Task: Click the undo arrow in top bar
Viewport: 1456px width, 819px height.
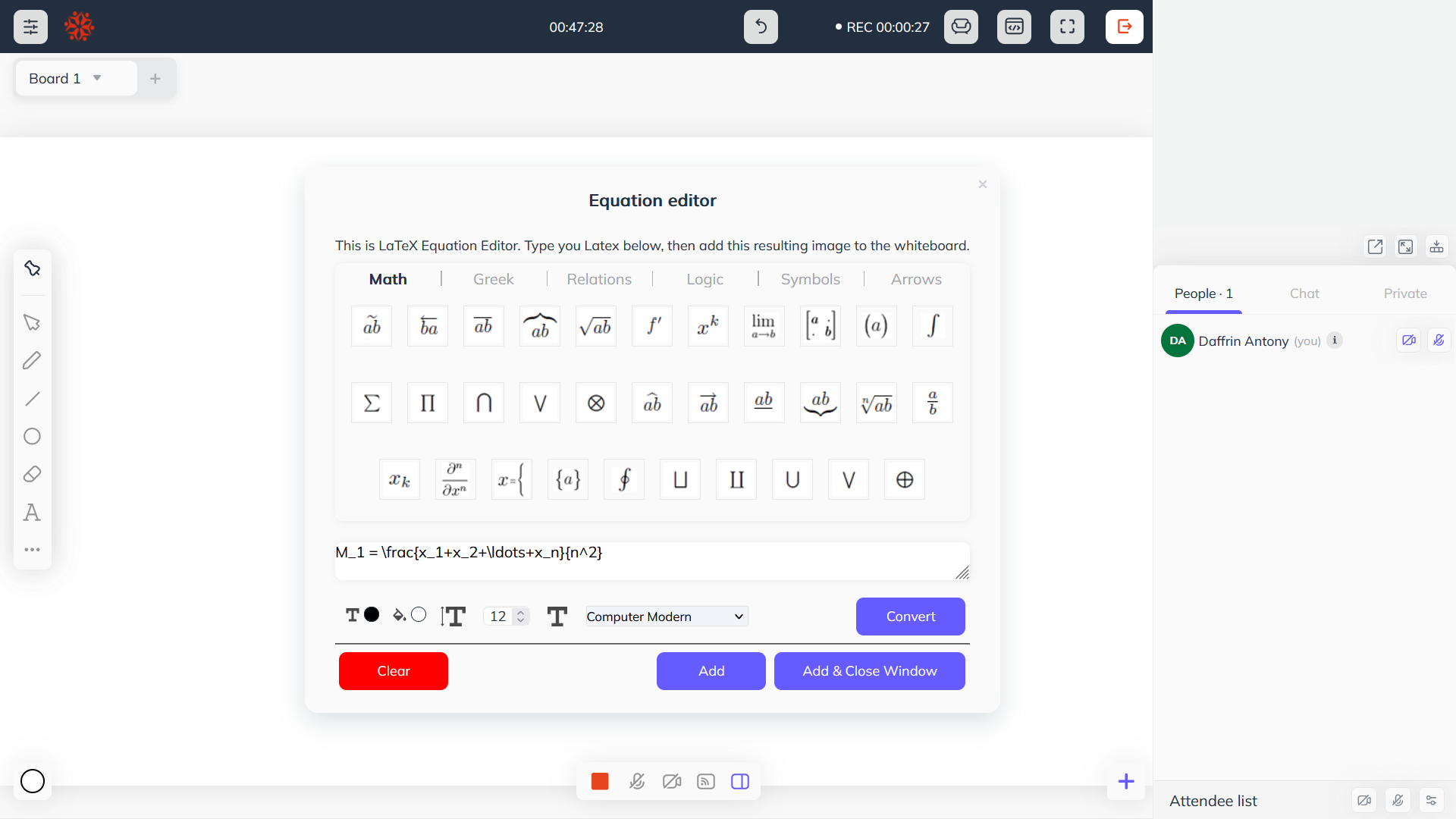Action: pyautogui.click(x=761, y=27)
